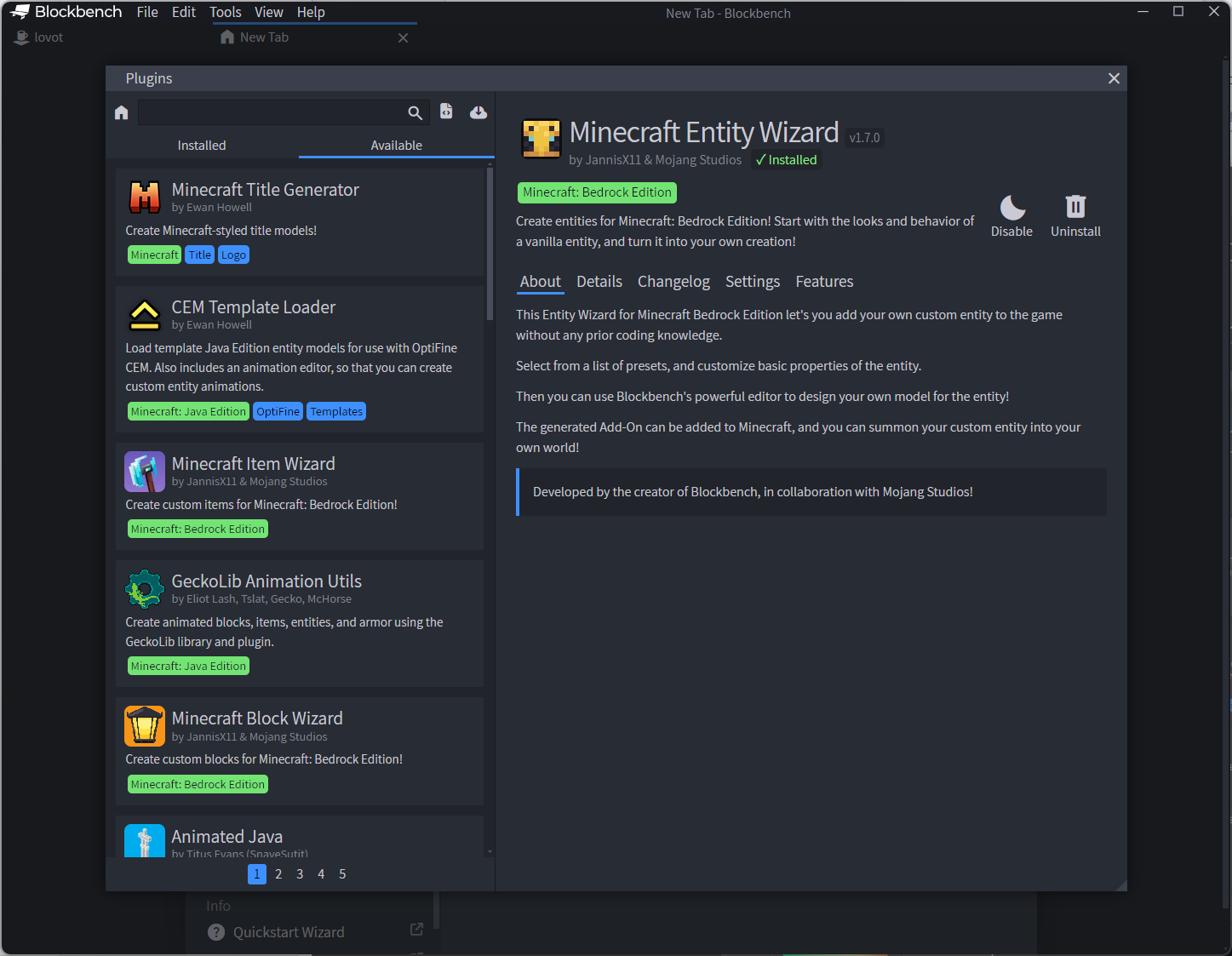Image resolution: width=1232 pixels, height=956 pixels.
Task: Open the Changelog tab
Action: (x=673, y=282)
